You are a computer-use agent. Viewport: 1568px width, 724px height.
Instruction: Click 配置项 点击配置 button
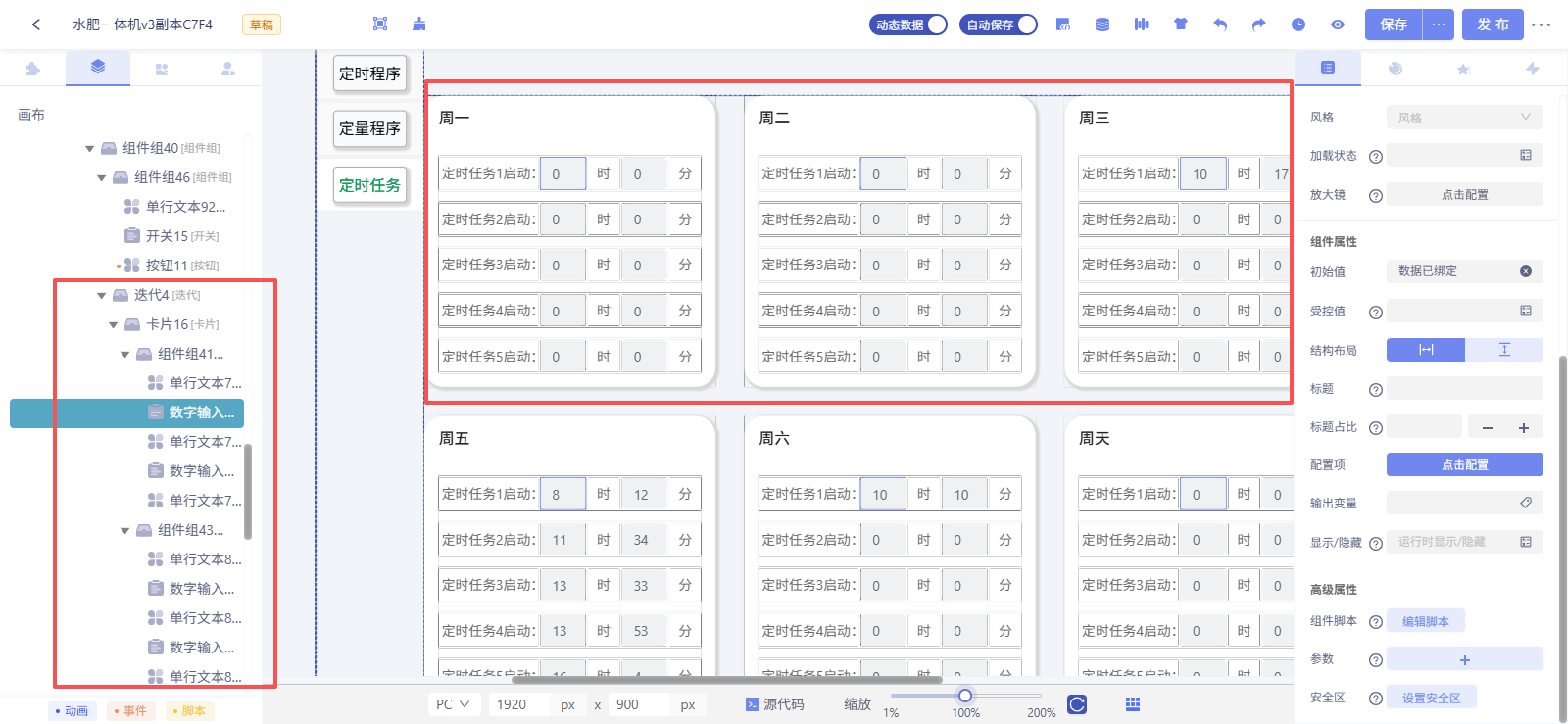(1465, 464)
